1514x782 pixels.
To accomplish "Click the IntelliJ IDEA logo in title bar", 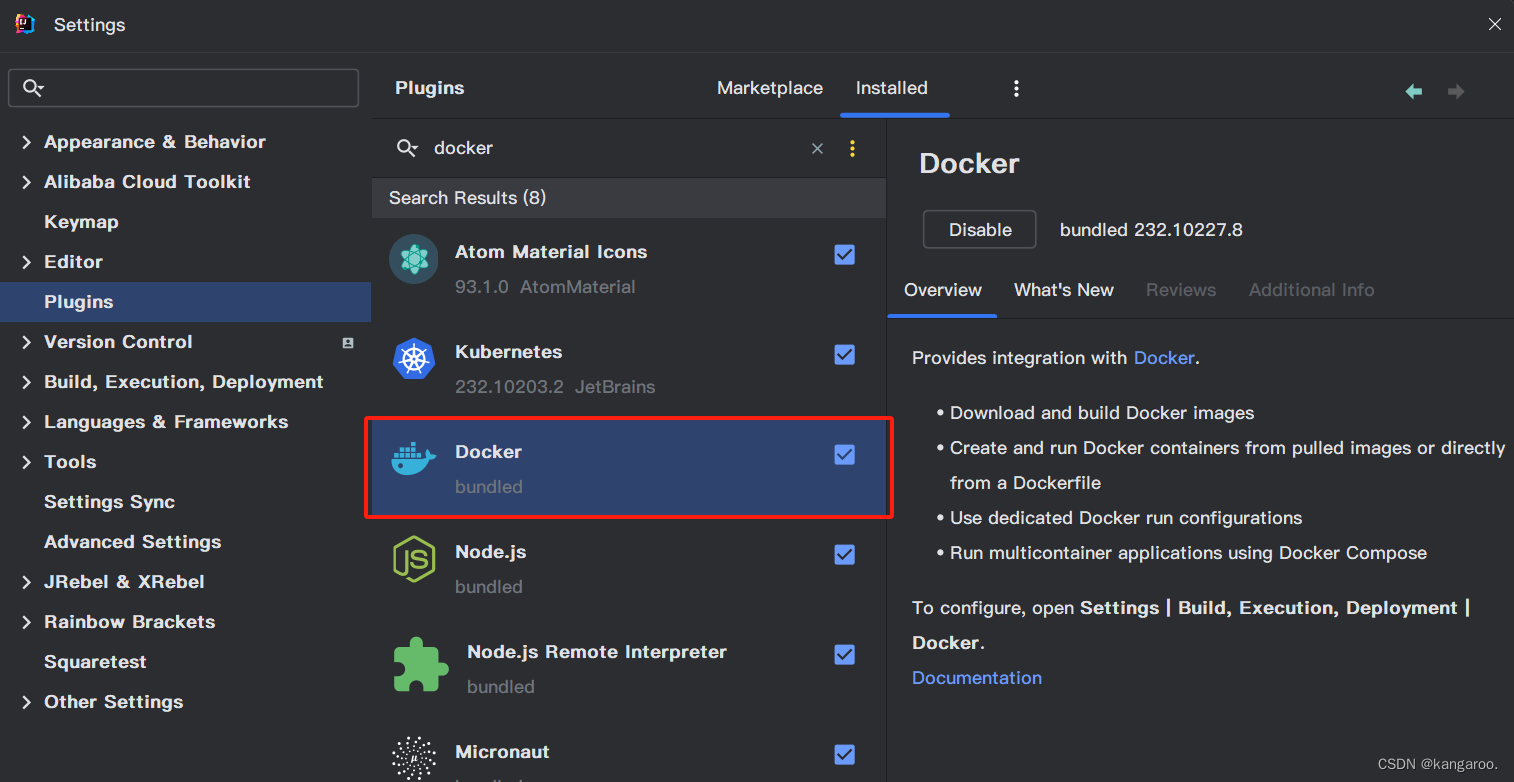I will (25, 24).
